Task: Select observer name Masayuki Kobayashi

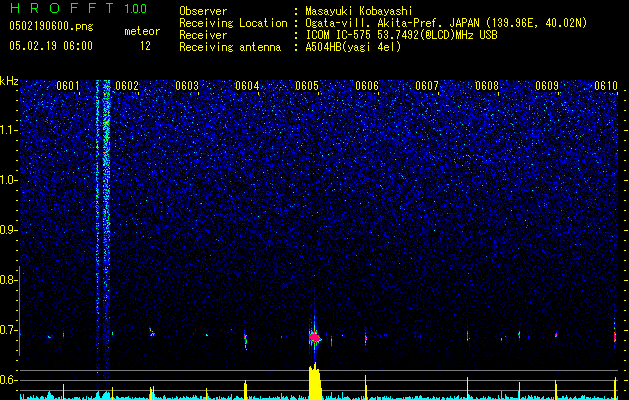Action: click(359, 12)
